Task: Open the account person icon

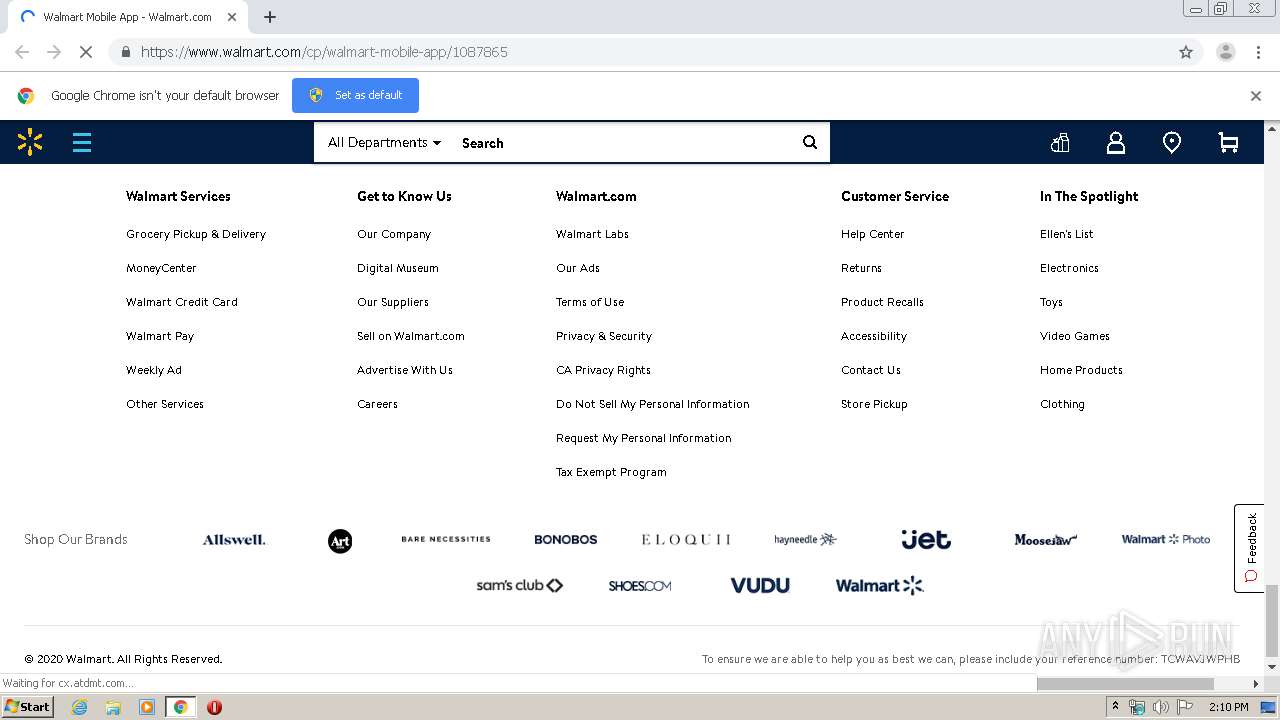Action: pyautogui.click(x=1116, y=143)
